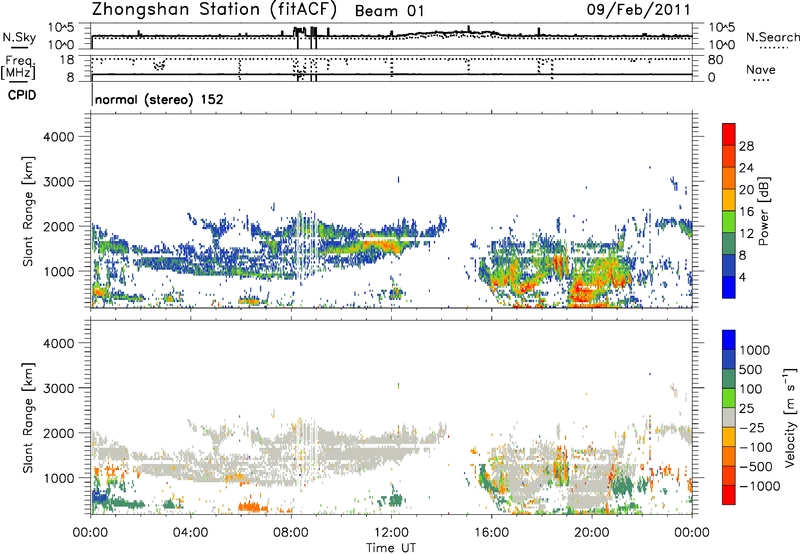Click red bottom of velocity colorbar
800x554 pixels.
click(x=729, y=495)
